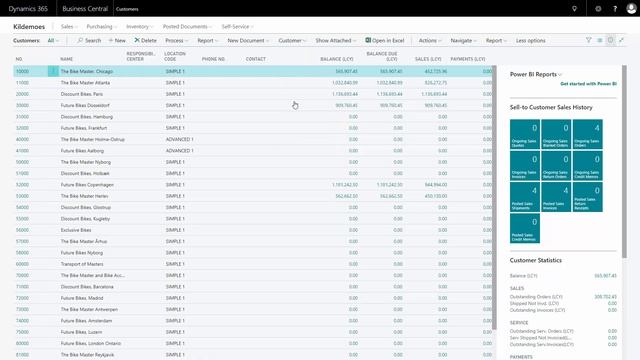Open the Self-Service menu
Image resolution: width=640 pixels, height=360 pixels.
[238, 27]
